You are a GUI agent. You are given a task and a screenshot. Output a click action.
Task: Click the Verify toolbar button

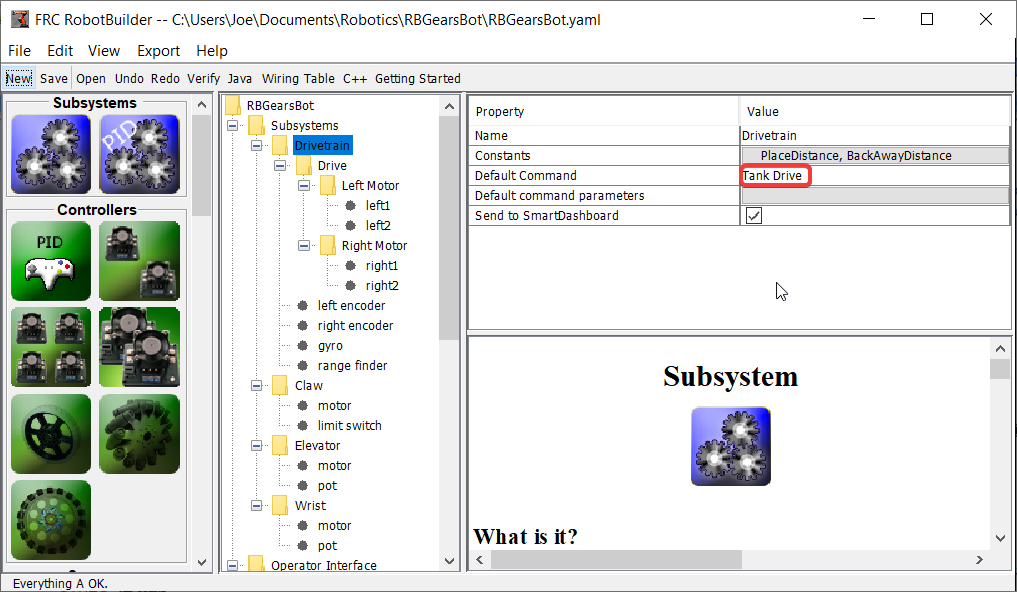[203, 78]
